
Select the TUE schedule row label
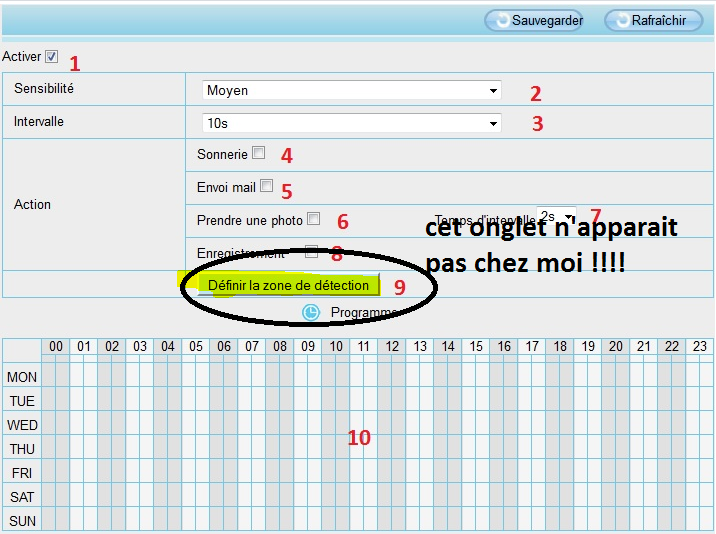pos(22,401)
